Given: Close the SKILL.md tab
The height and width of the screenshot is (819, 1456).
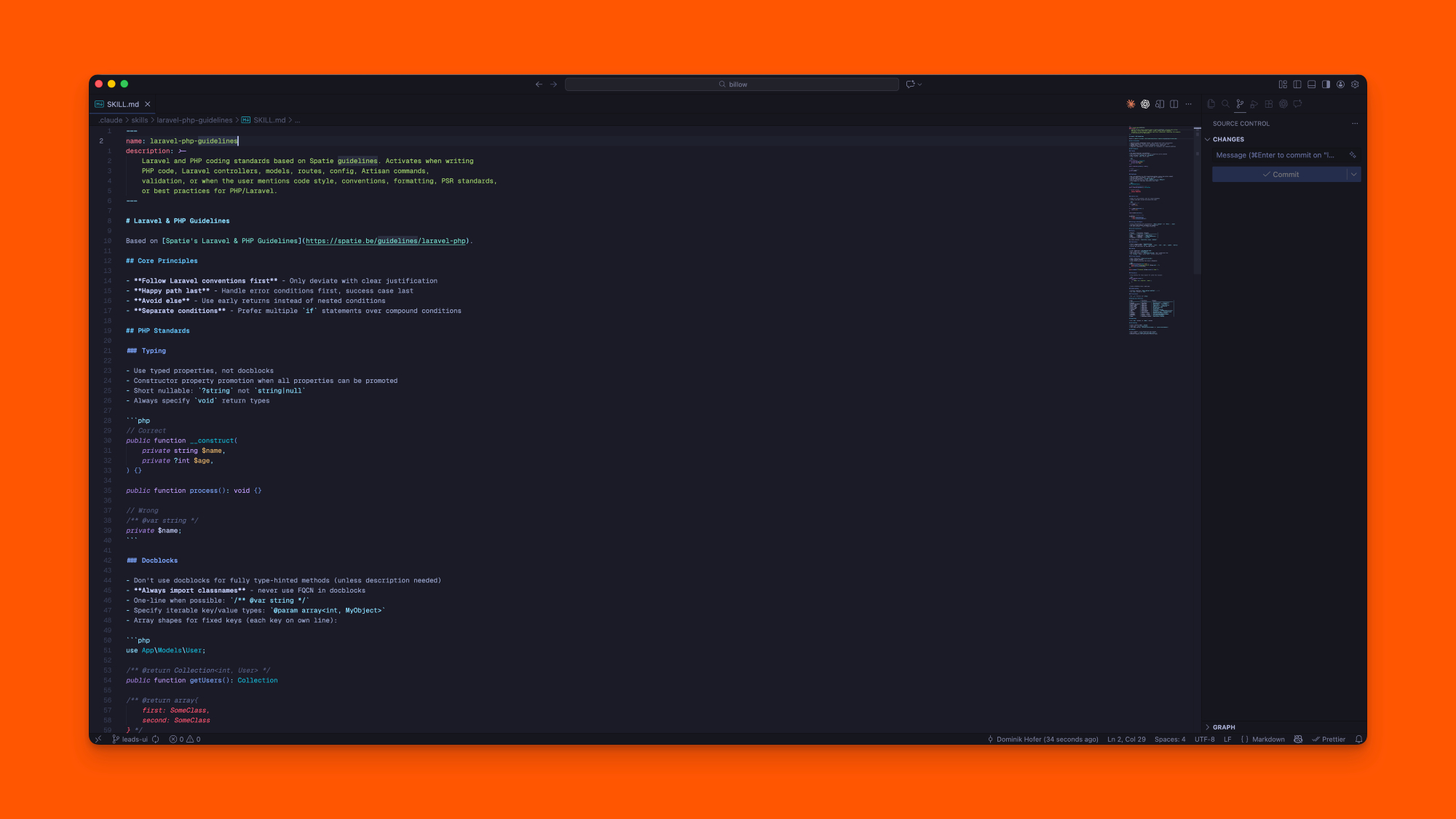Looking at the screenshot, I should coord(148,104).
